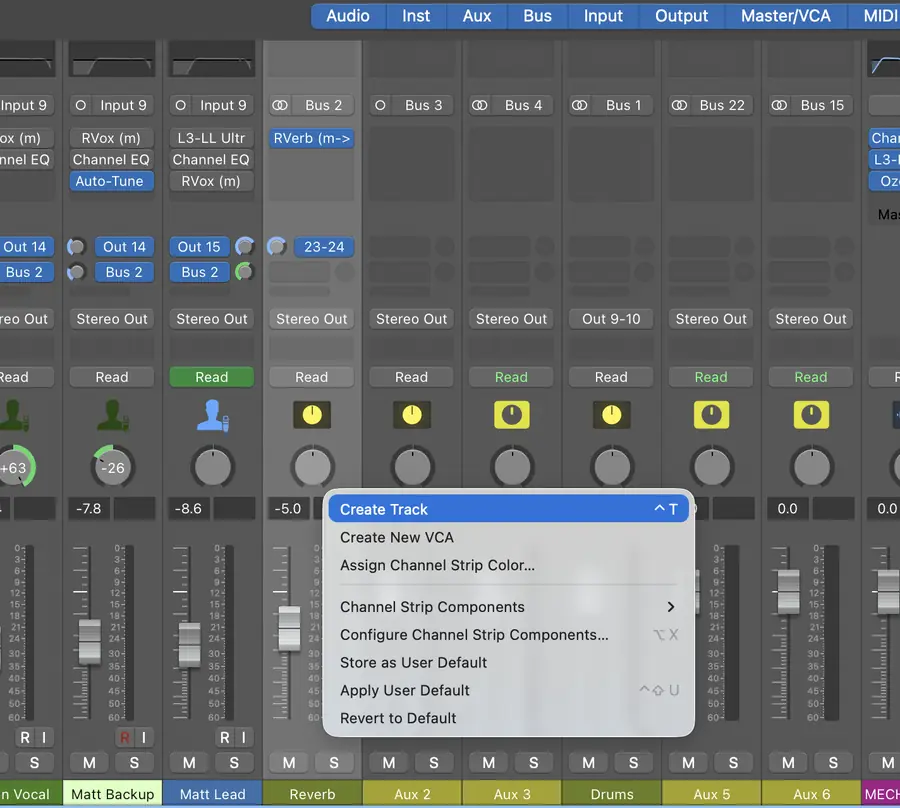Toggle the Audio channel filter button
The width and height of the screenshot is (900, 808).
[348, 16]
